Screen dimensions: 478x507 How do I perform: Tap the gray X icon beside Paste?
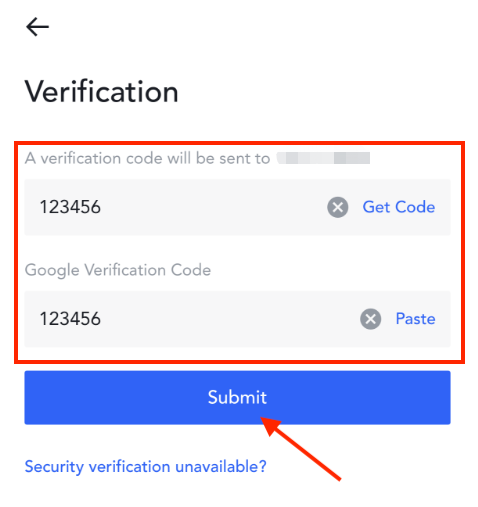[370, 319]
